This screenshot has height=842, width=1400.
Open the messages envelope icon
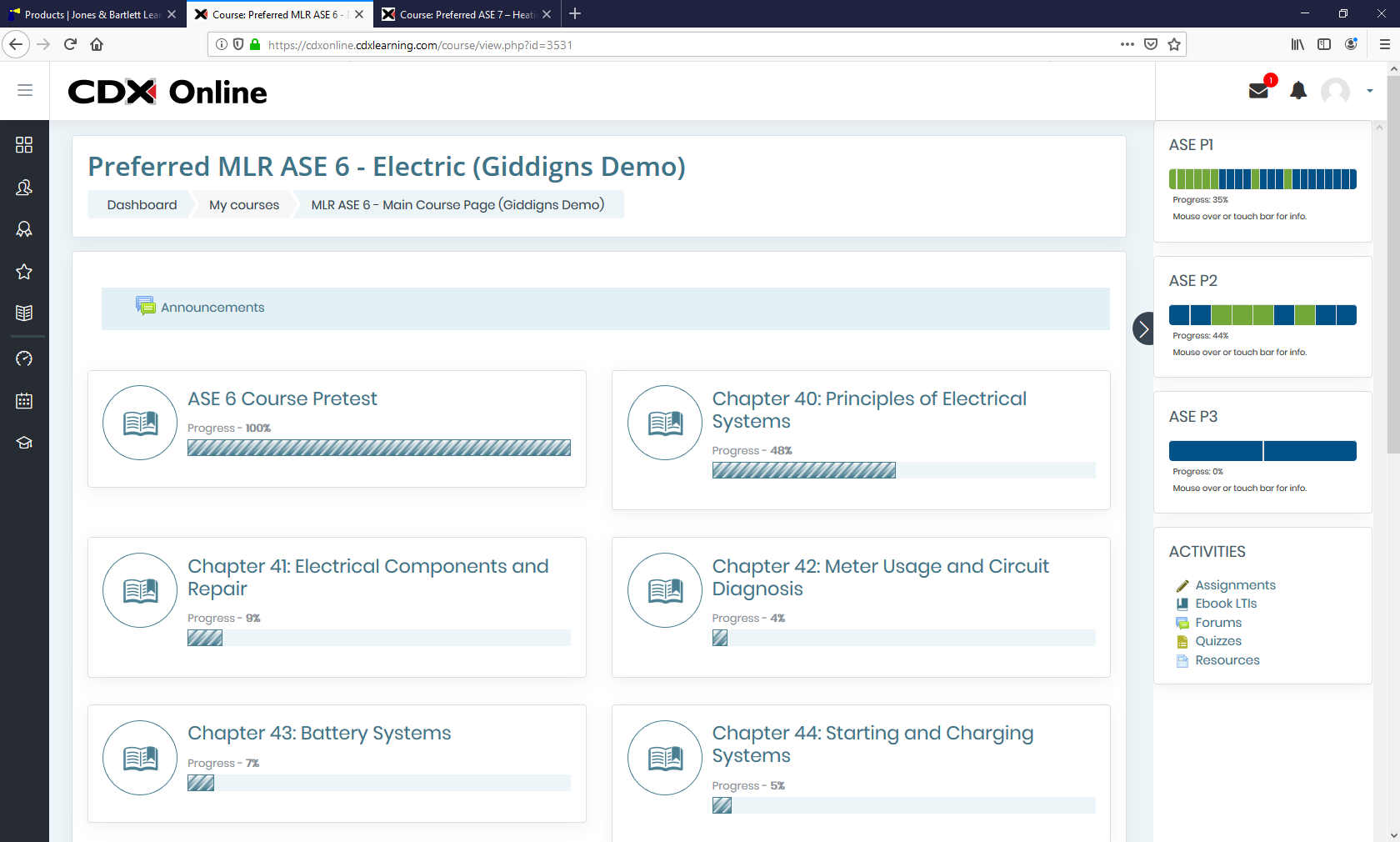(x=1258, y=91)
